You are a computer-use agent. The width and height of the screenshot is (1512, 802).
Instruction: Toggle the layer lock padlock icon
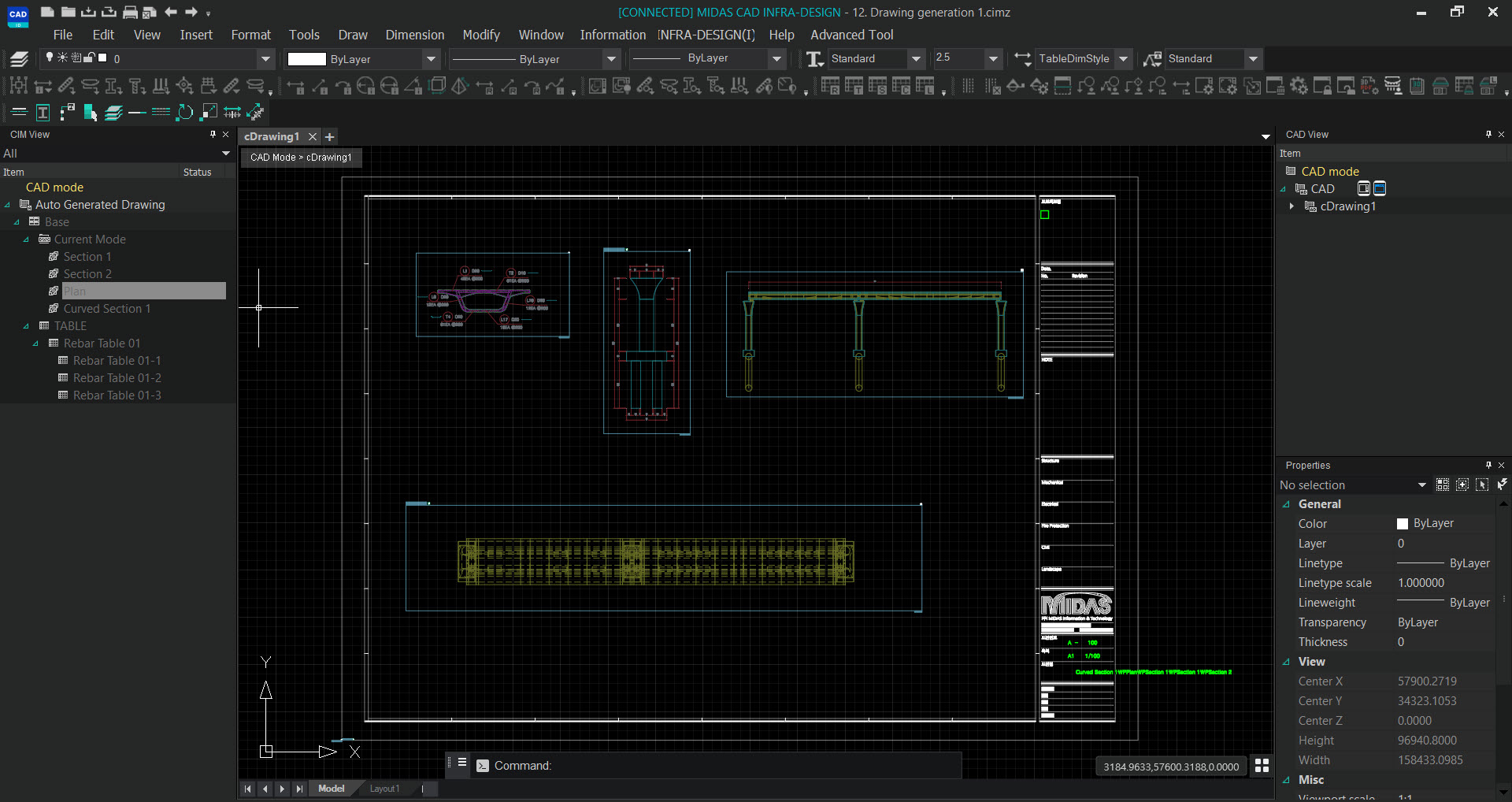(89, 58)
